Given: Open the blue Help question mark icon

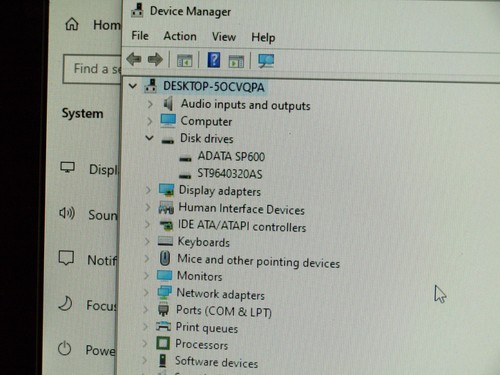Looking at the screenshot, I should pyautogui.click(x=214, y=60).
